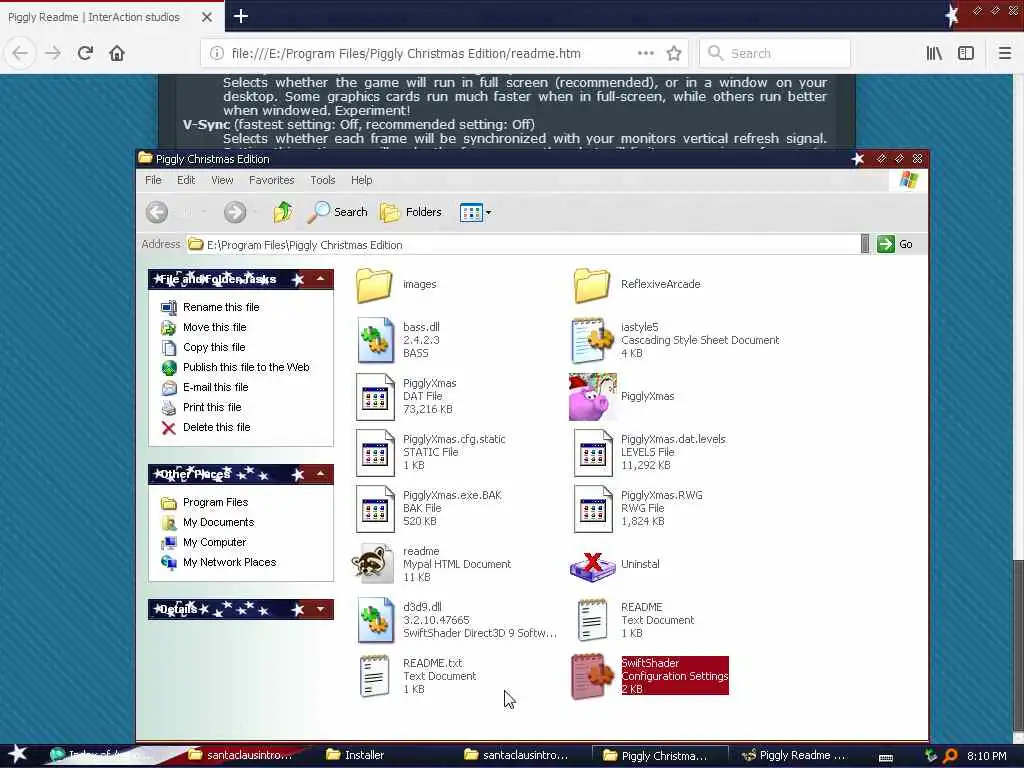Open the Tools menu
The image size is (1024, 768).
[323, 180]
